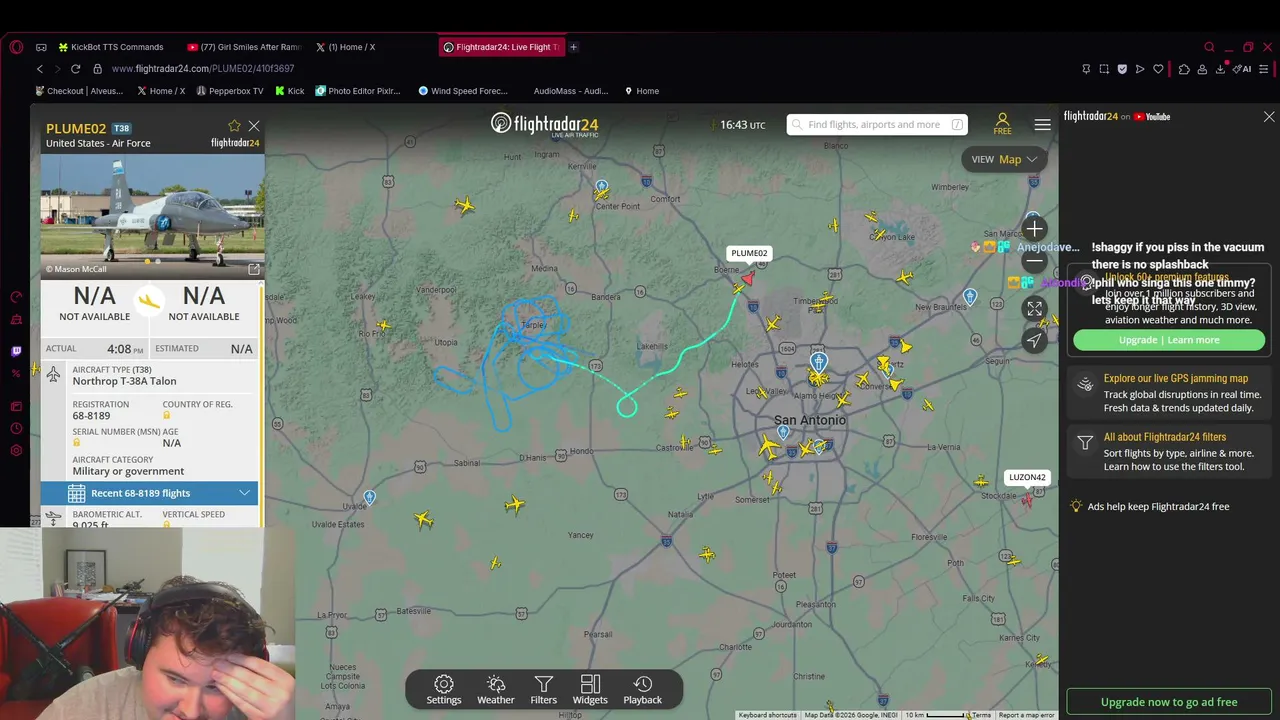Switch to the Home / X tab
Screen dimensions: 1280x720
(x=347, y=47)
